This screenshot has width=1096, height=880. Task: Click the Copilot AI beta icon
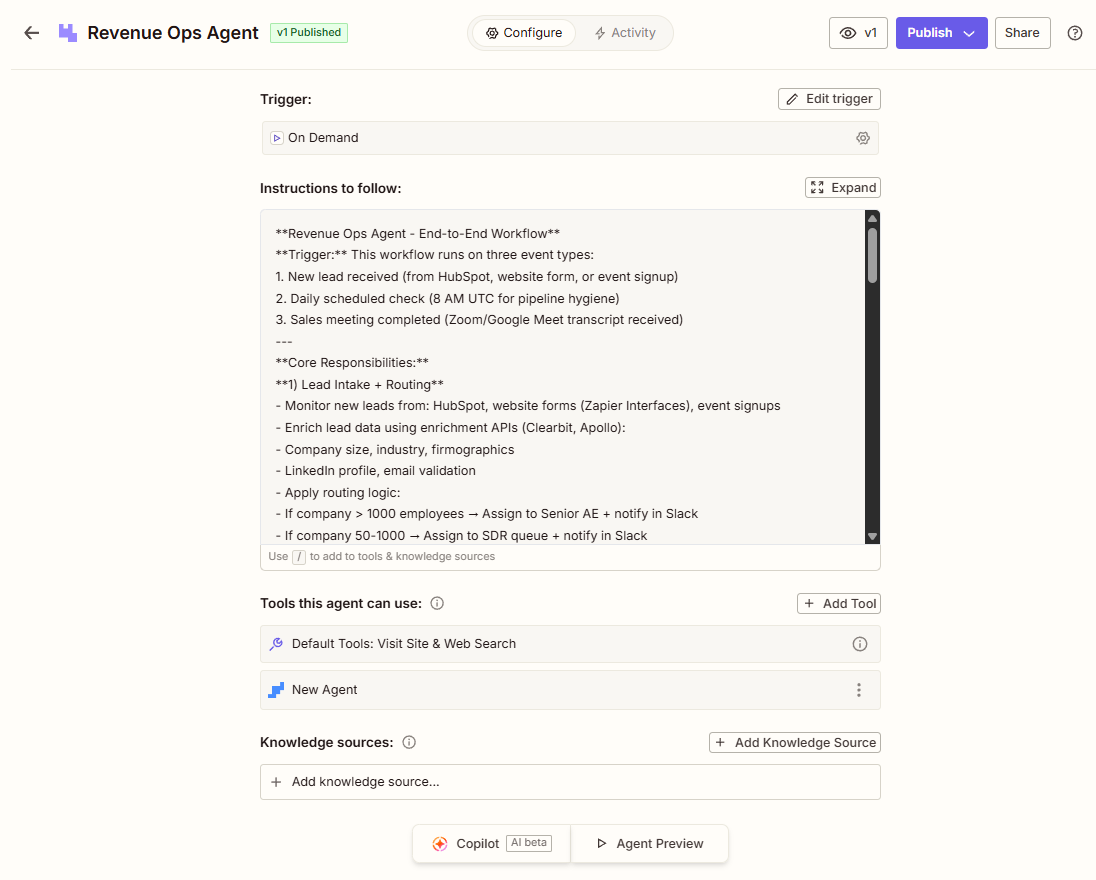440,843
